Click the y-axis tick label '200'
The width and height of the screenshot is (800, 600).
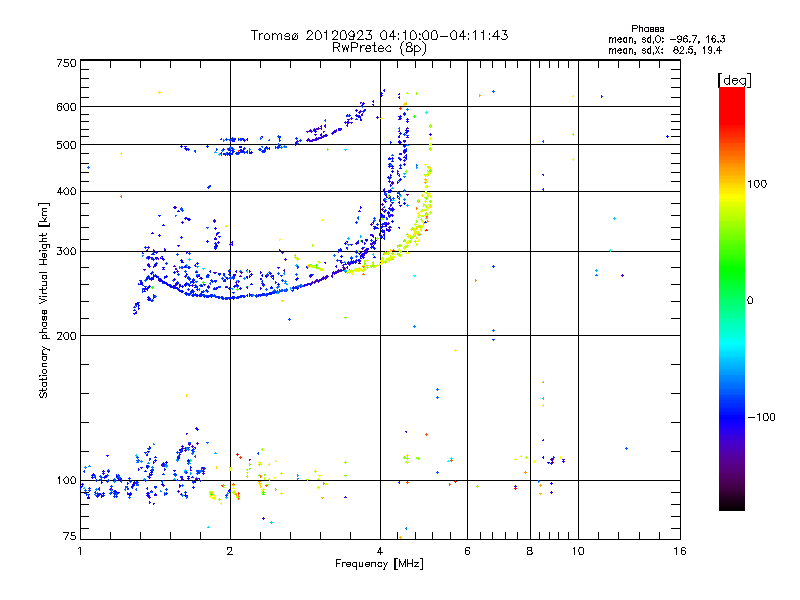(66, 336)
